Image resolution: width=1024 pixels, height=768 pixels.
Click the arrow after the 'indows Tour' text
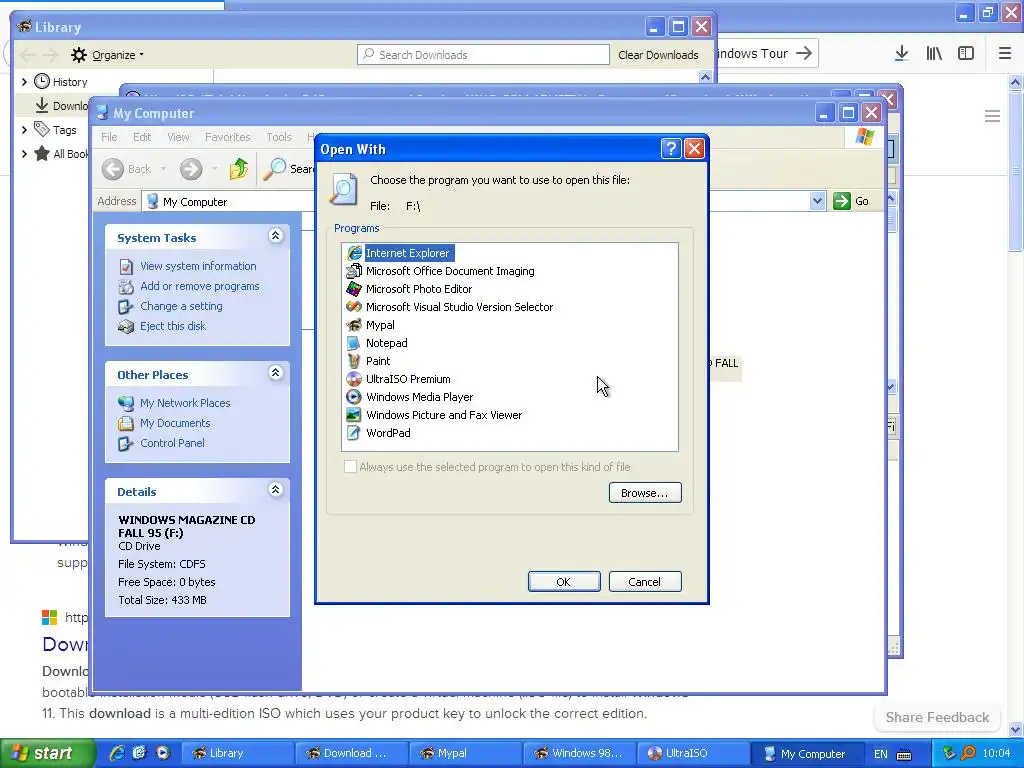(804, 53)
